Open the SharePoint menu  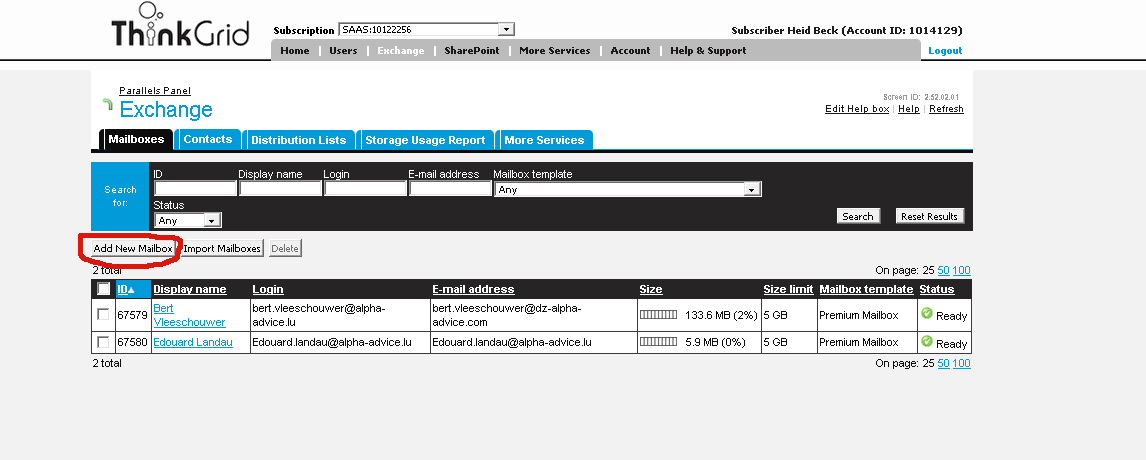471,50
